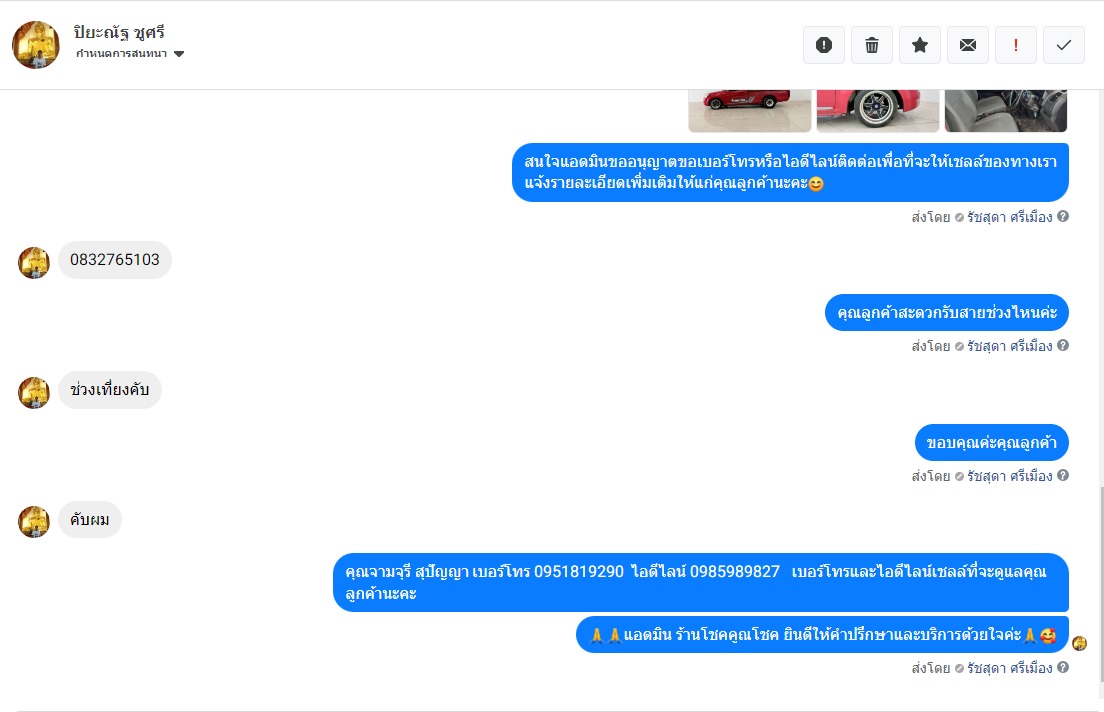Delete conversation using trash icon
The image size is (1104, 712).
pos(872,45)
